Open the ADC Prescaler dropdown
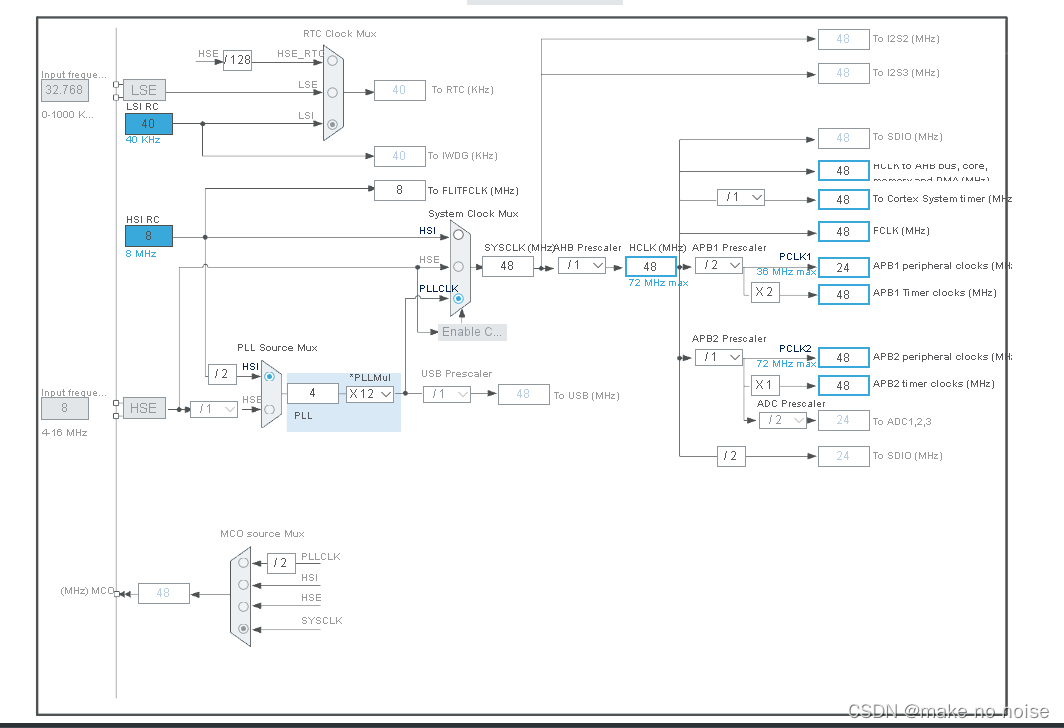Screen dimensions: 1064x728 (x=782, y=421)
